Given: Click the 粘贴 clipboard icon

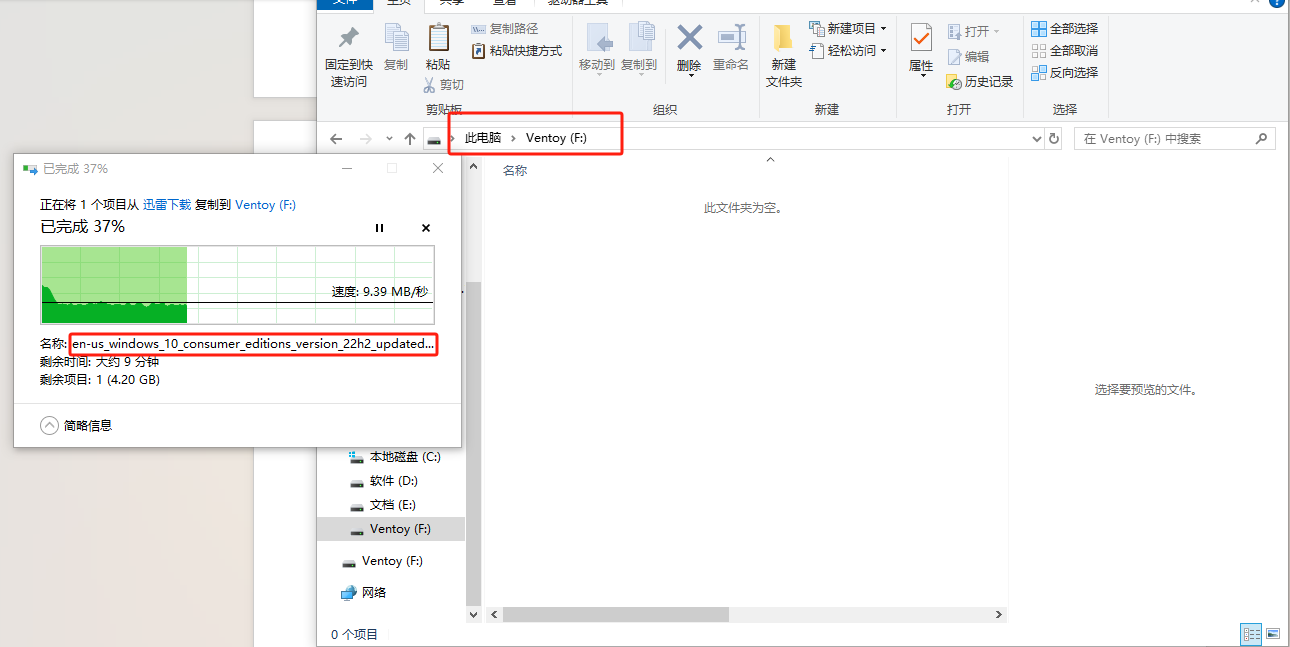Looking at the screenshot, I should click(438, 39).
